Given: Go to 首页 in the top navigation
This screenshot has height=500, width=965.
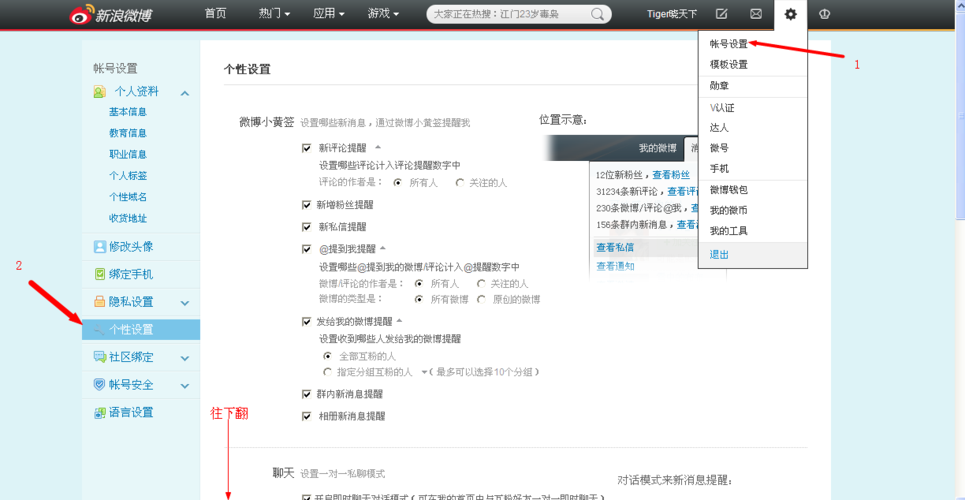Looking at the screenshot, I should pos(215,14).
